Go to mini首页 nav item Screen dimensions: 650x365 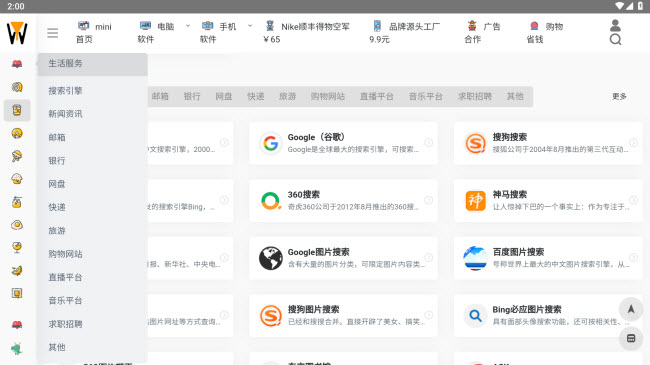[x=94, y=33]
